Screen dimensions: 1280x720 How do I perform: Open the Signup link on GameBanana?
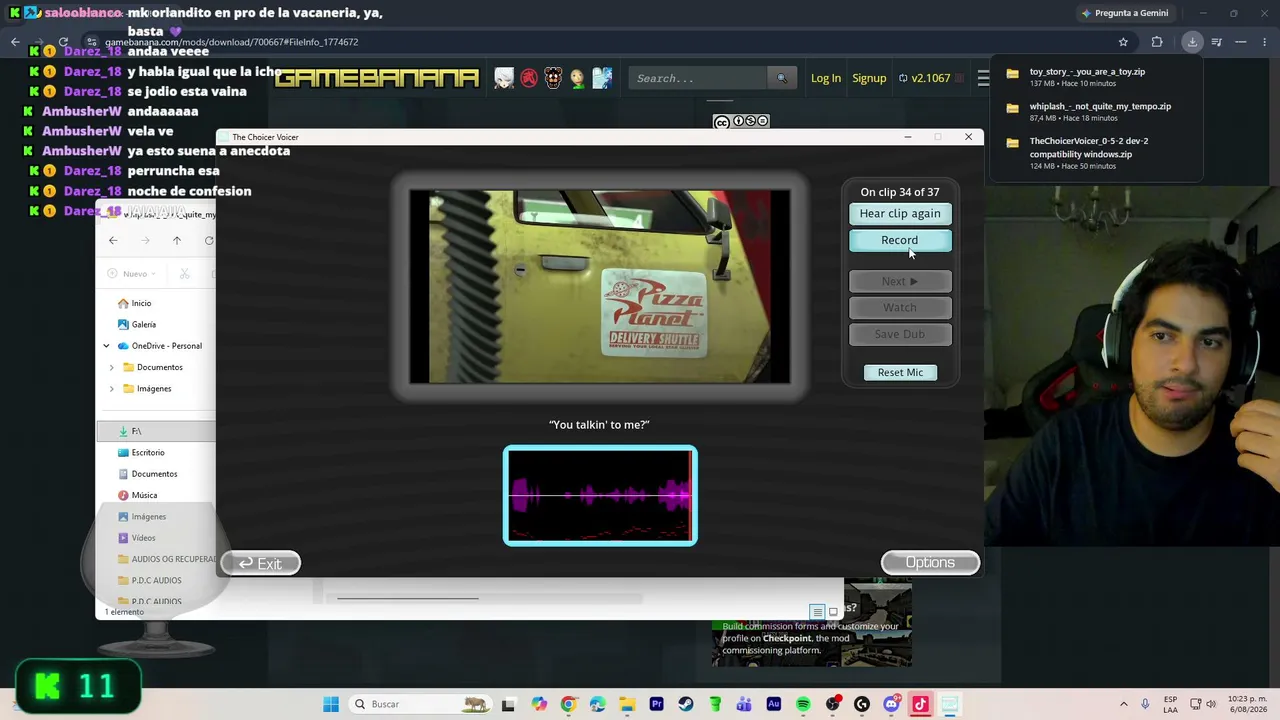click(x=869, y=78)
